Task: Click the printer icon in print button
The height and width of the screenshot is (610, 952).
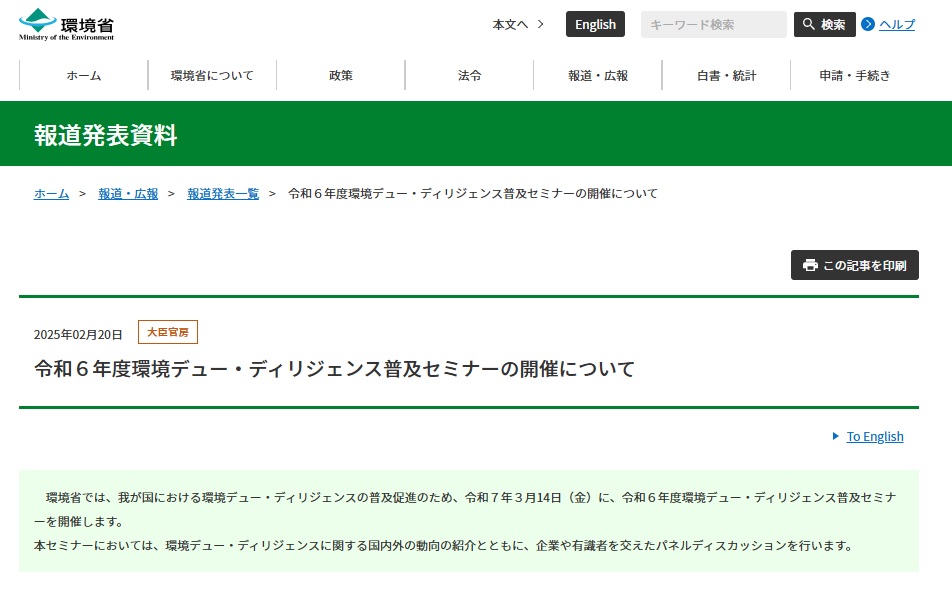Action: 810,265
